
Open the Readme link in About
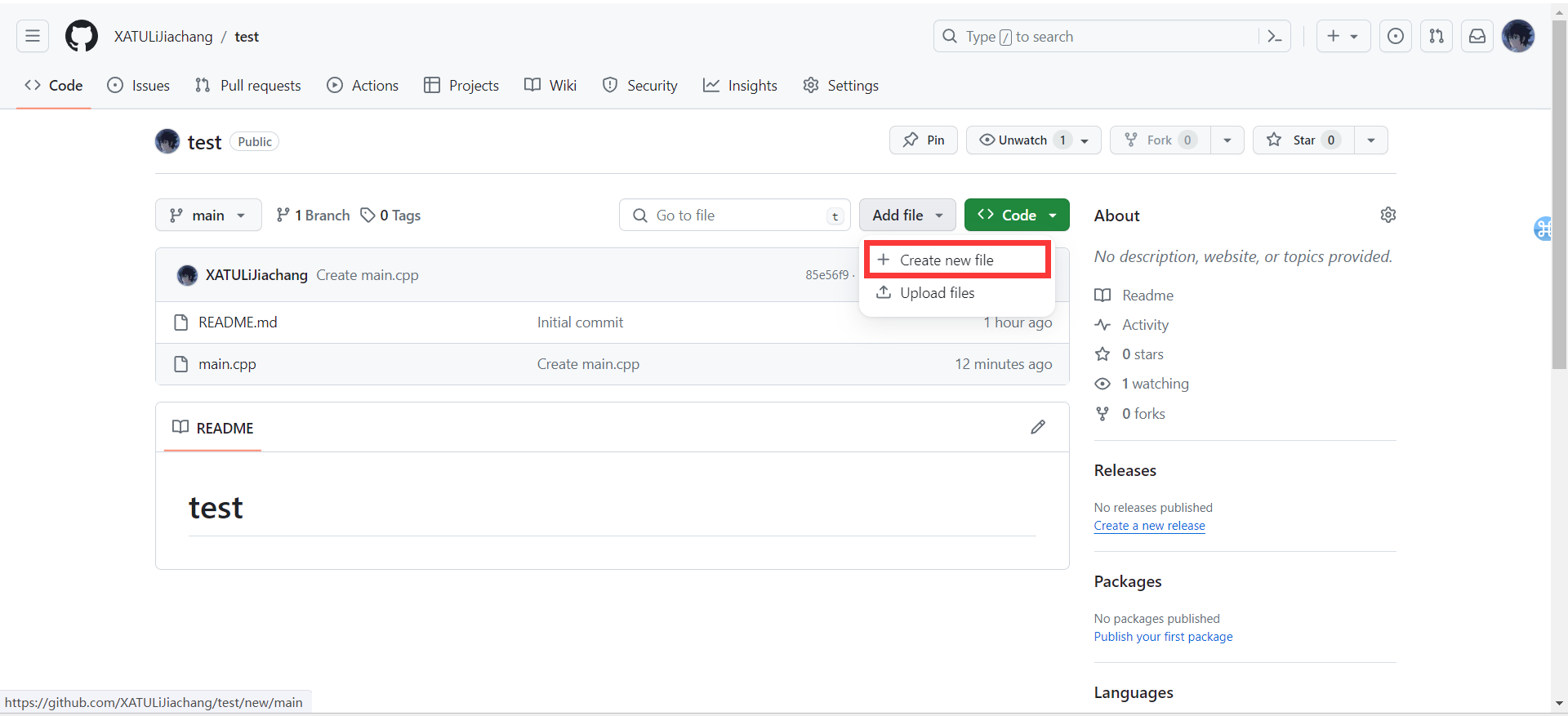pos(1134,295)
